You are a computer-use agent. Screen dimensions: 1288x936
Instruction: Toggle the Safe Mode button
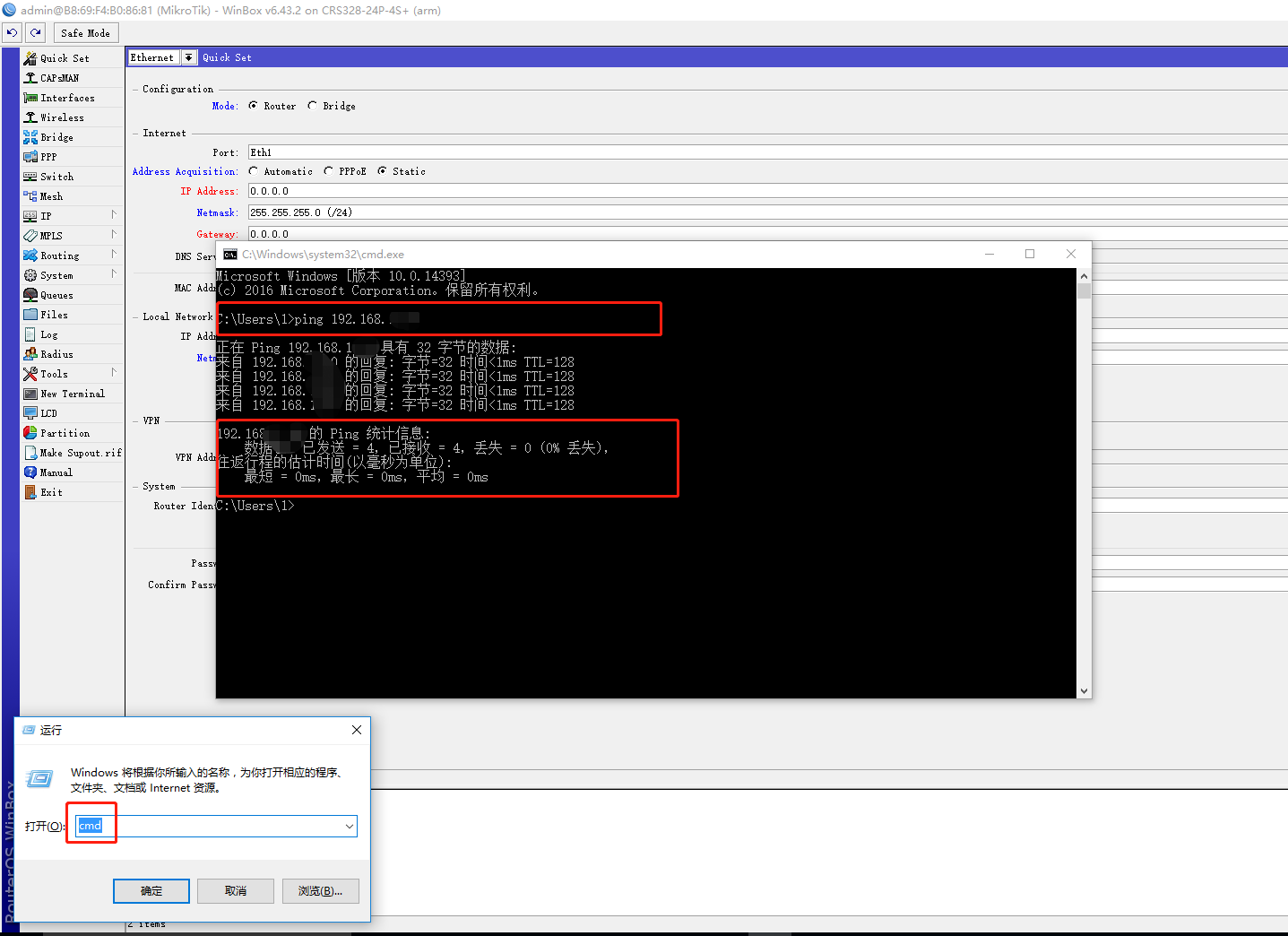pyautogui.click(x=86, y=33)
